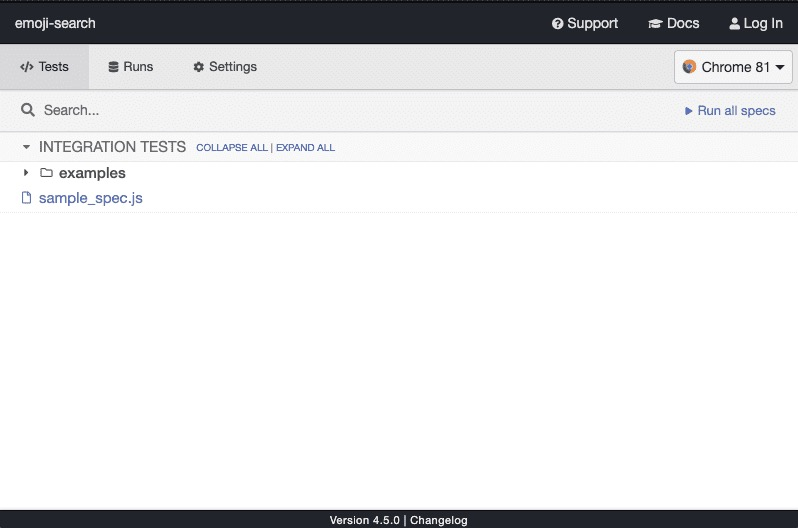
Task: Click the Version 4.5.0 footer text
Action: [x=364, y=520]
